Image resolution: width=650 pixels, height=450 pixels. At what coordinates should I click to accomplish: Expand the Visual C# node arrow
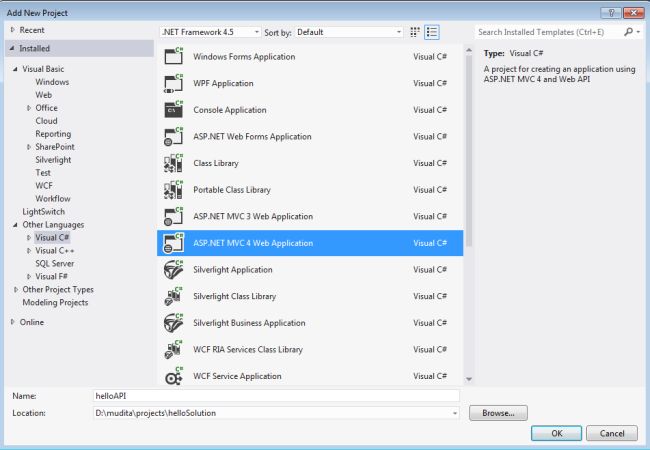(29, 237)
